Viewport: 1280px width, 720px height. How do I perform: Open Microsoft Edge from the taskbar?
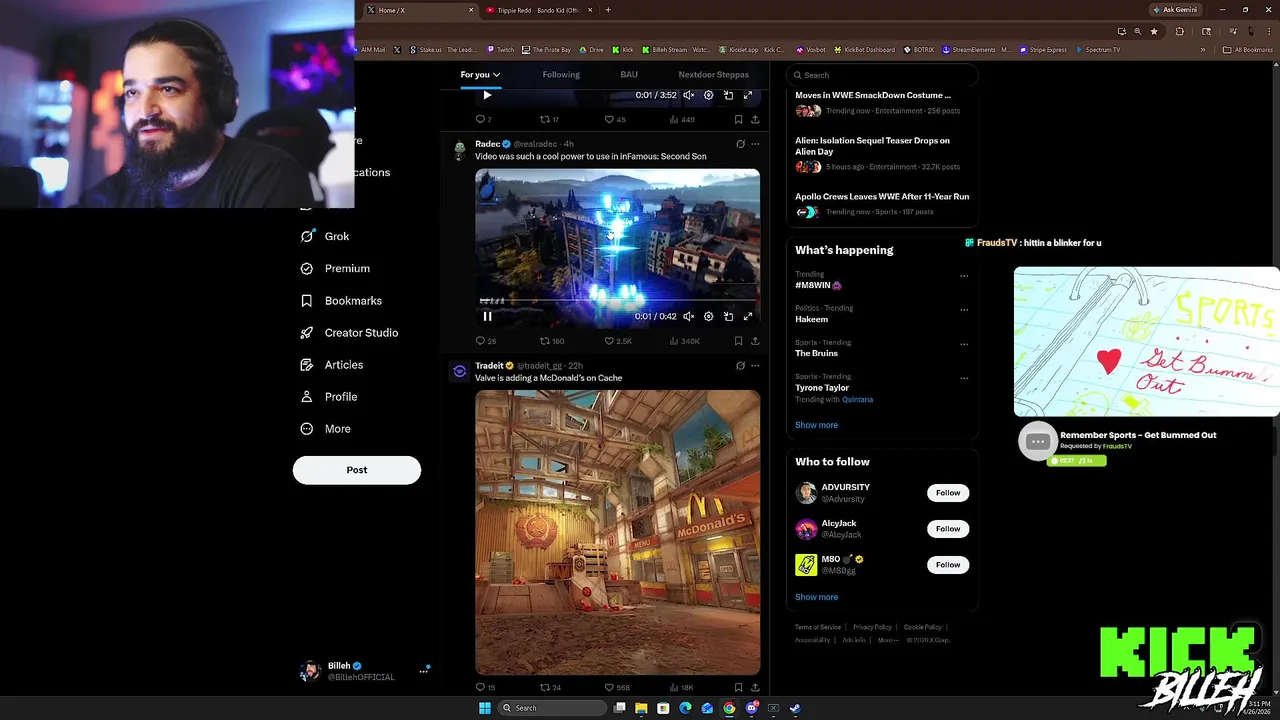pos(685,708)
